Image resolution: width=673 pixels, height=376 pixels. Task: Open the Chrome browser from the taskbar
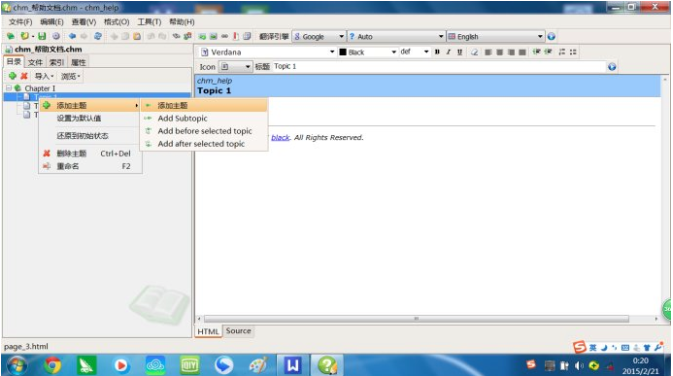pos(53,365)
